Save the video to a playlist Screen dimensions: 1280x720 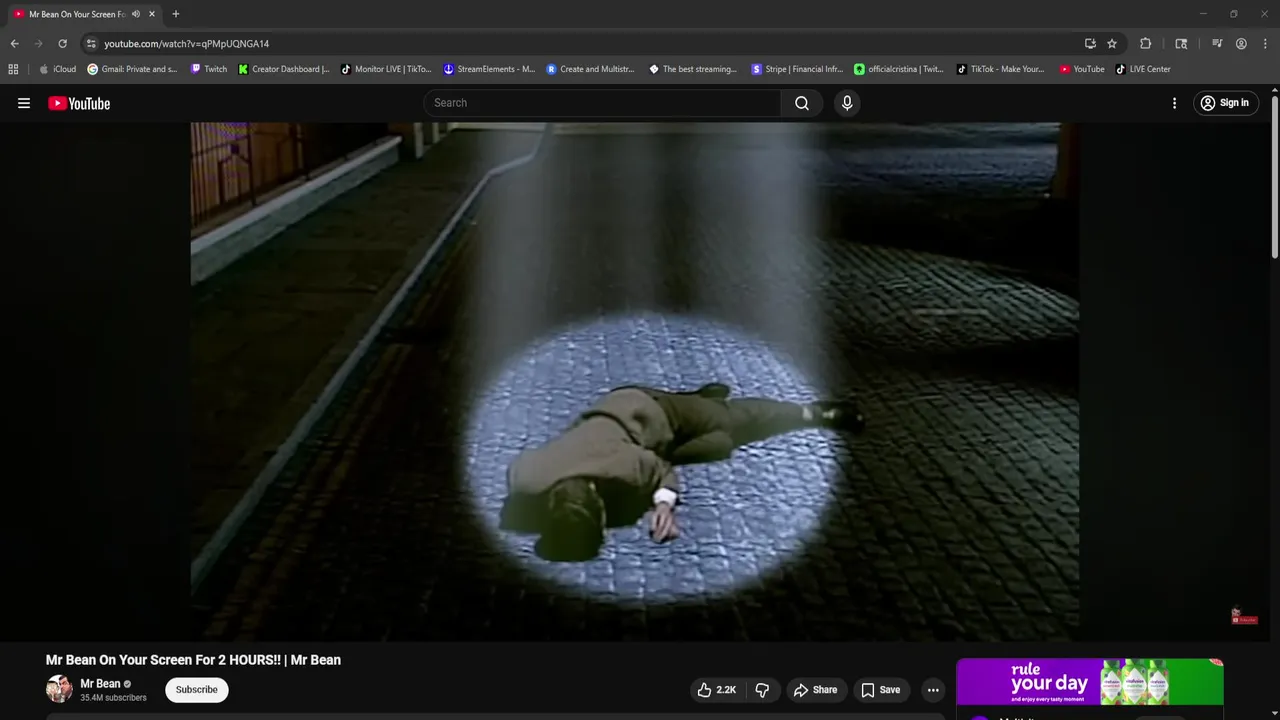881,690
